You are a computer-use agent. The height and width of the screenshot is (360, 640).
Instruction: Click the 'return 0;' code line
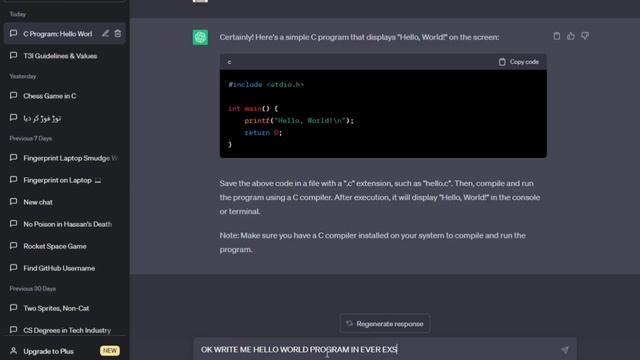[263, 132]
